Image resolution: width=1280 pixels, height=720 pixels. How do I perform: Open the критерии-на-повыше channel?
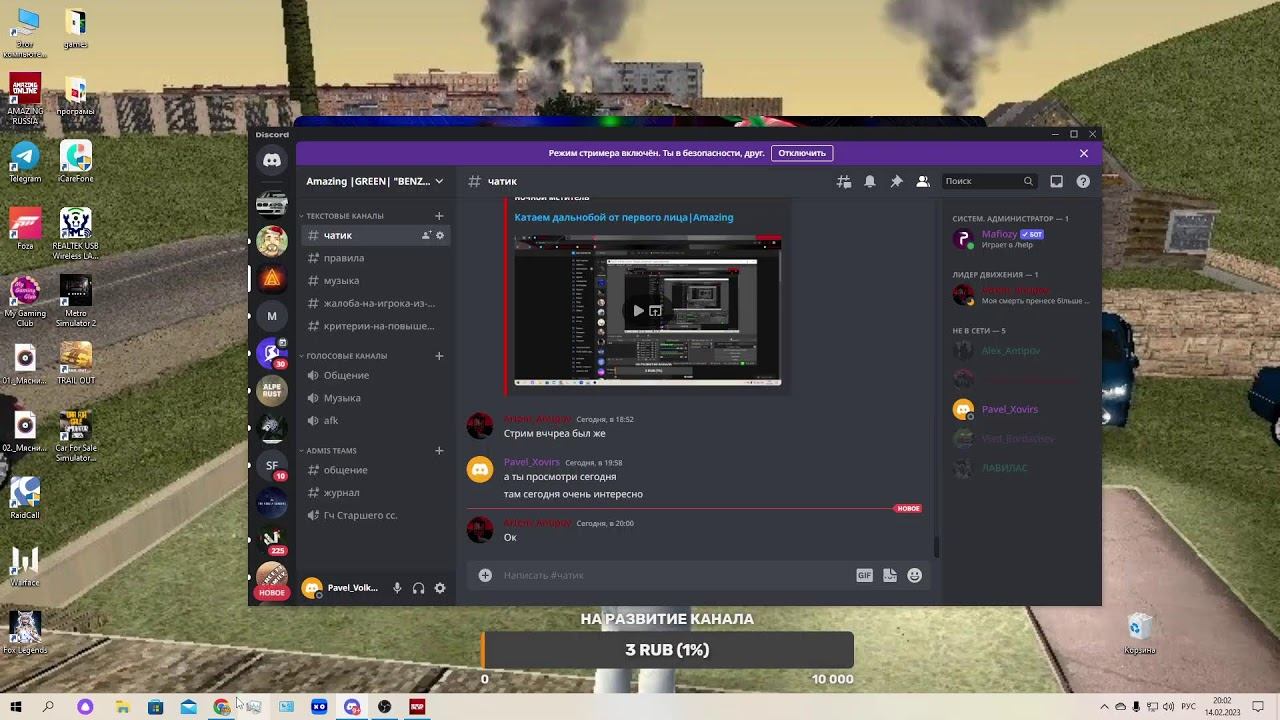(375, 326)
